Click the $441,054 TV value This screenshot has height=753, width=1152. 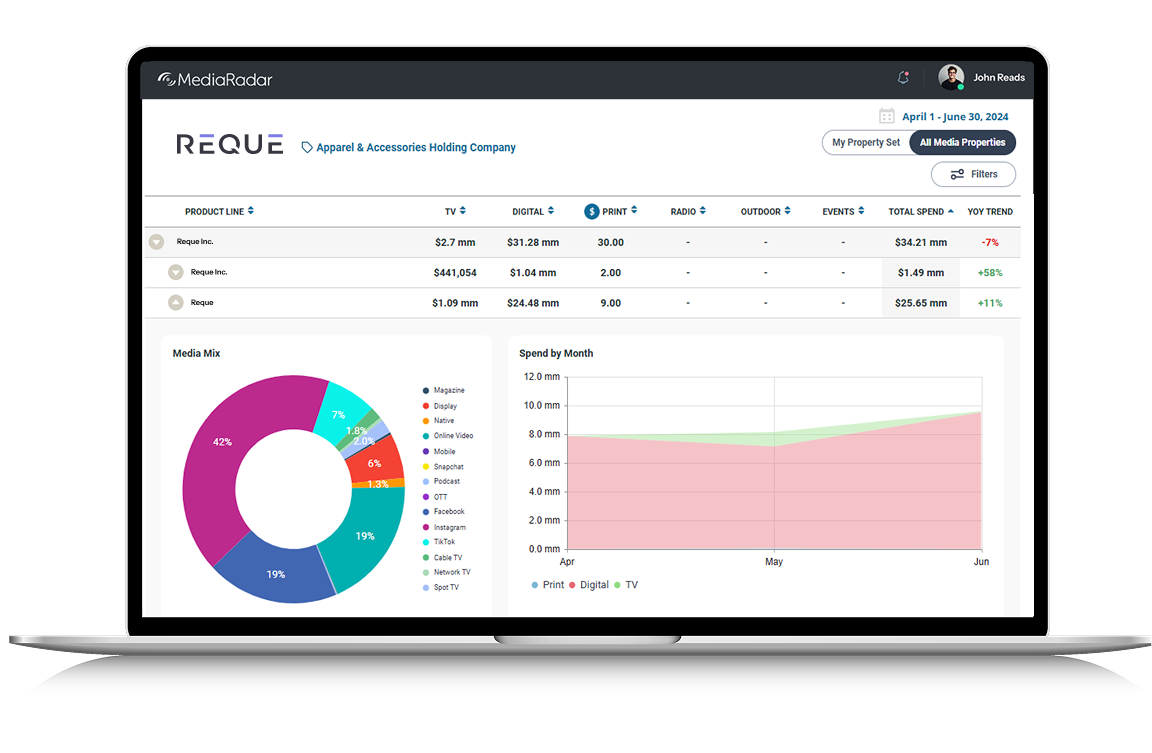[455, 273]
